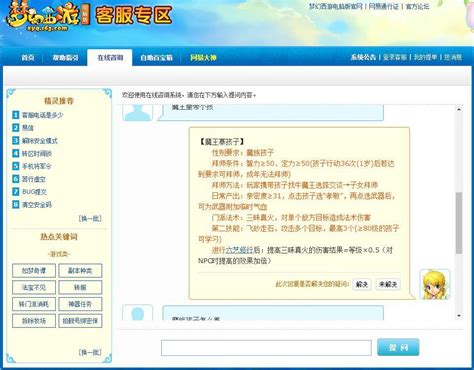Open the 六艺修行 link in answer
474x370 pixels.
(239, 250)
